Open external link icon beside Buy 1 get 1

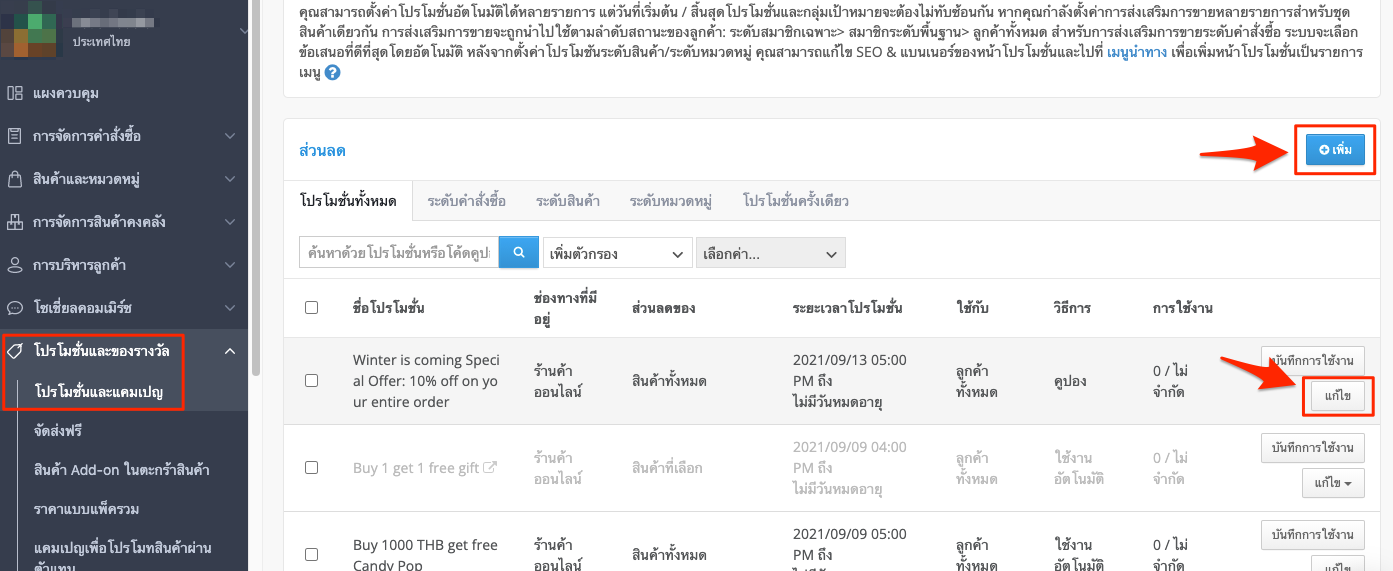pyautogui.click(x=490, y=467)
